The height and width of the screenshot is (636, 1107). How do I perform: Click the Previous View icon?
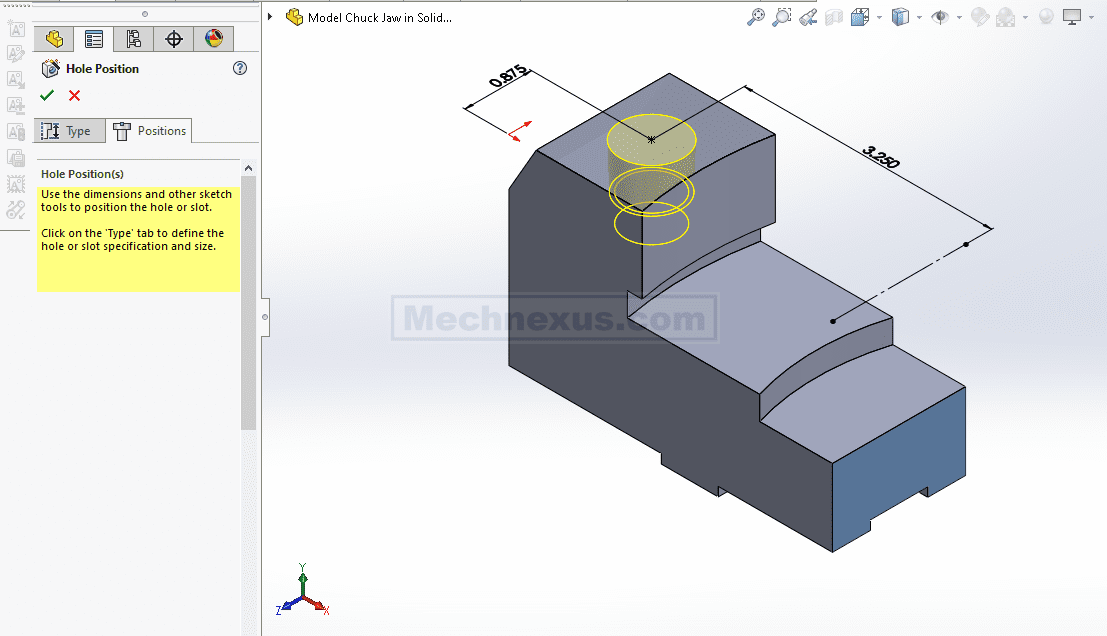click(x=808, y=17)
